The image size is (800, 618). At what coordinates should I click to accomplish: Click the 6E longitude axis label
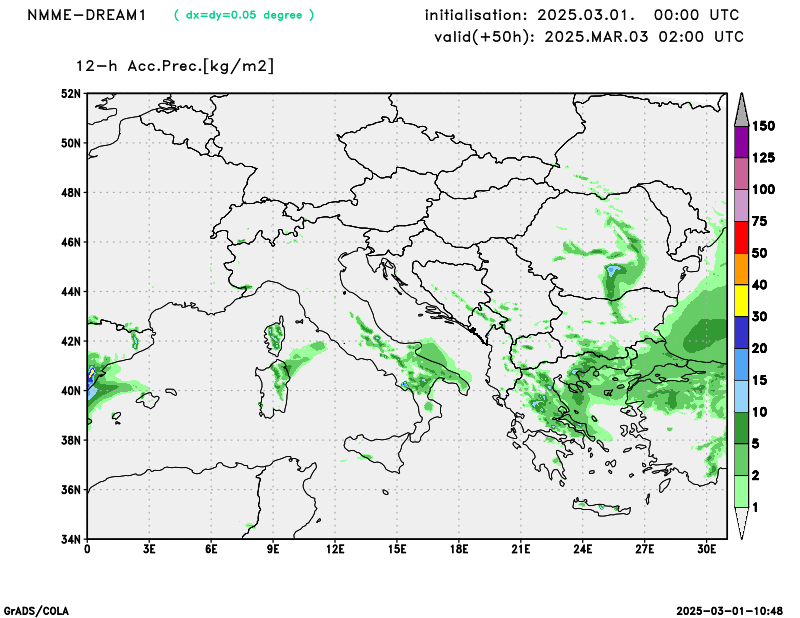(x=211, y=550)
